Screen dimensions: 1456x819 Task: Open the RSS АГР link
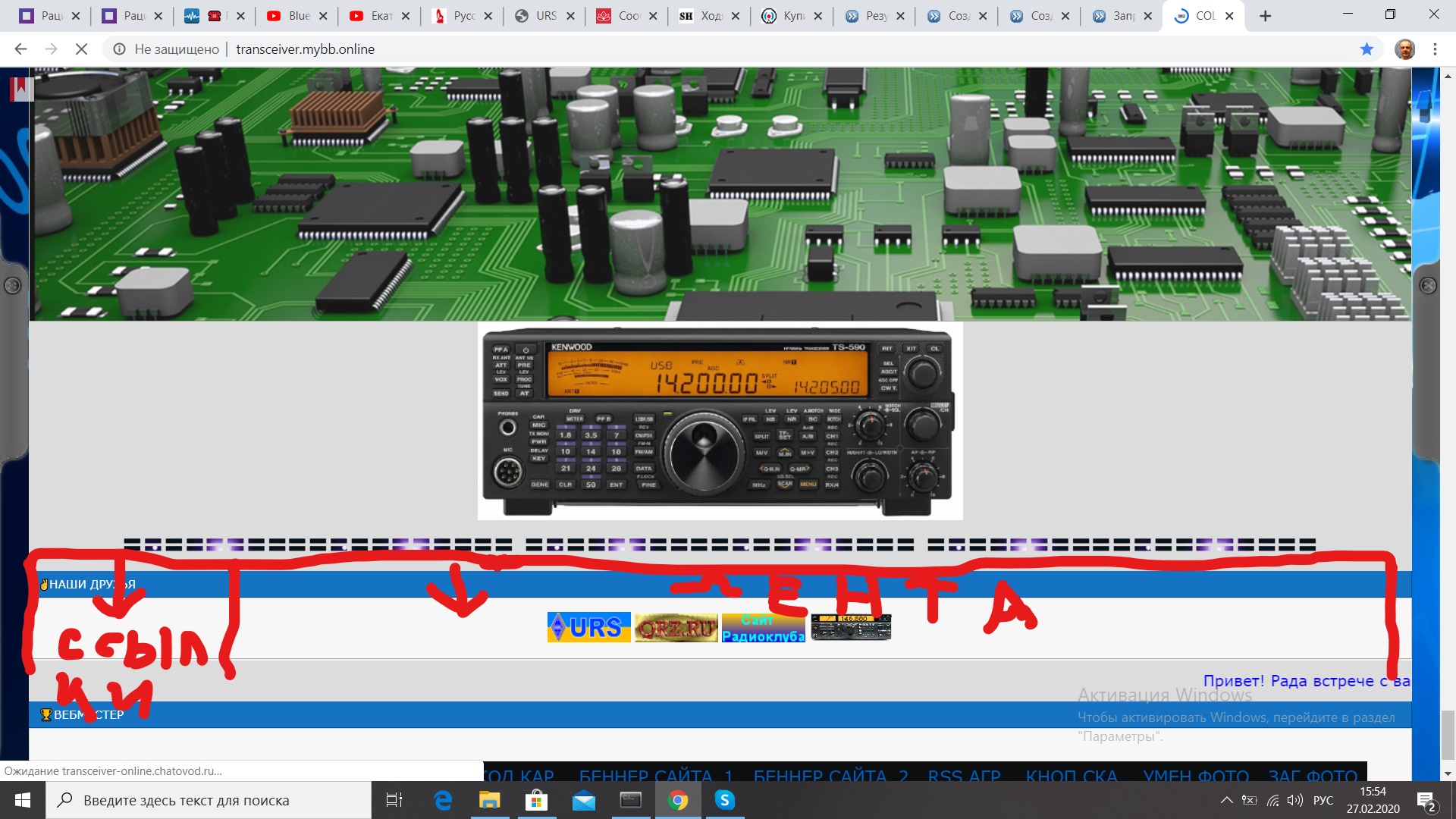964,776
